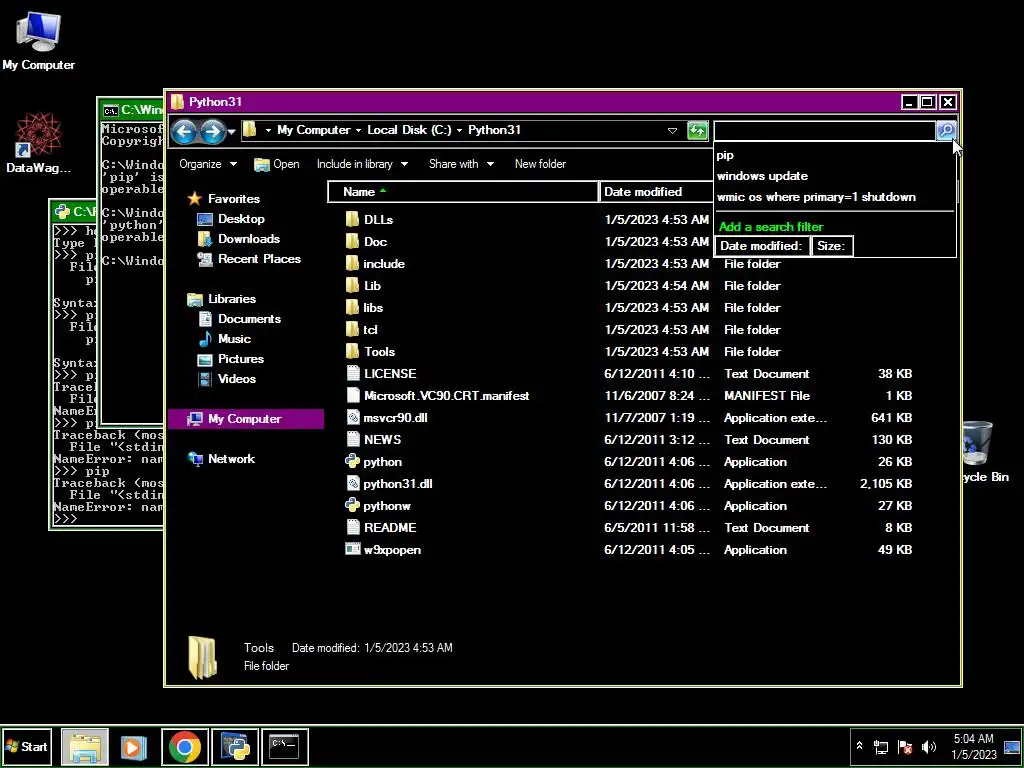Open the Share with menu
Viewport: 1024px width, 768px height.
[461, 164]
